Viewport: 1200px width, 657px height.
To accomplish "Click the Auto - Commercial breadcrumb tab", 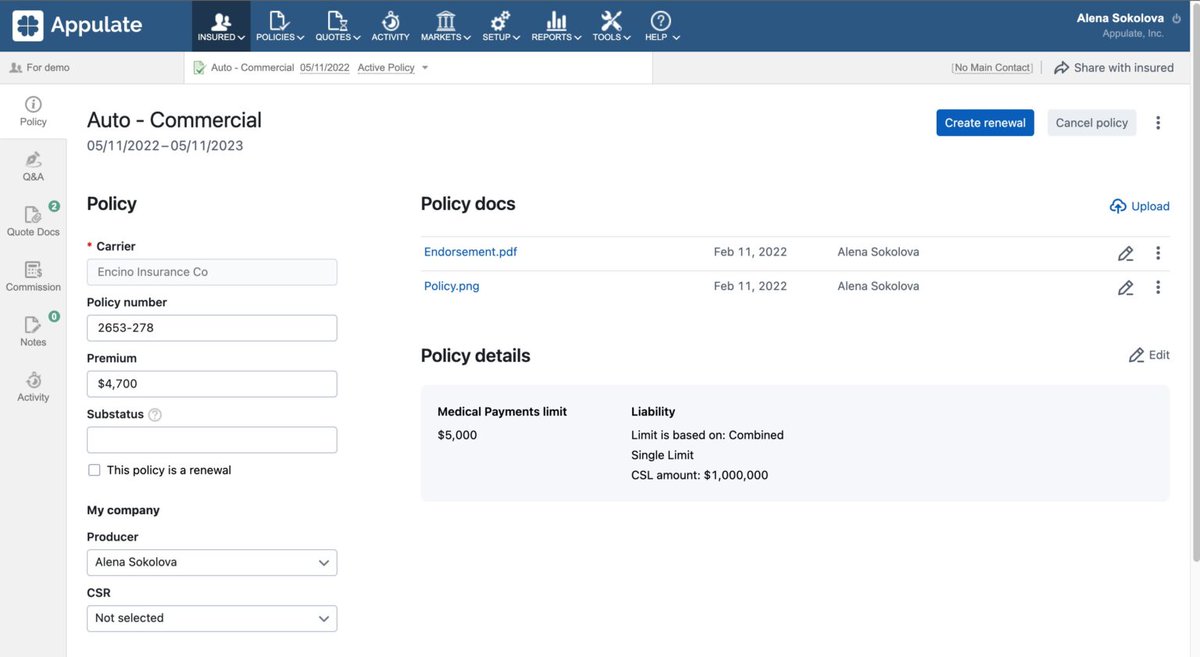I will coord(252,68).
